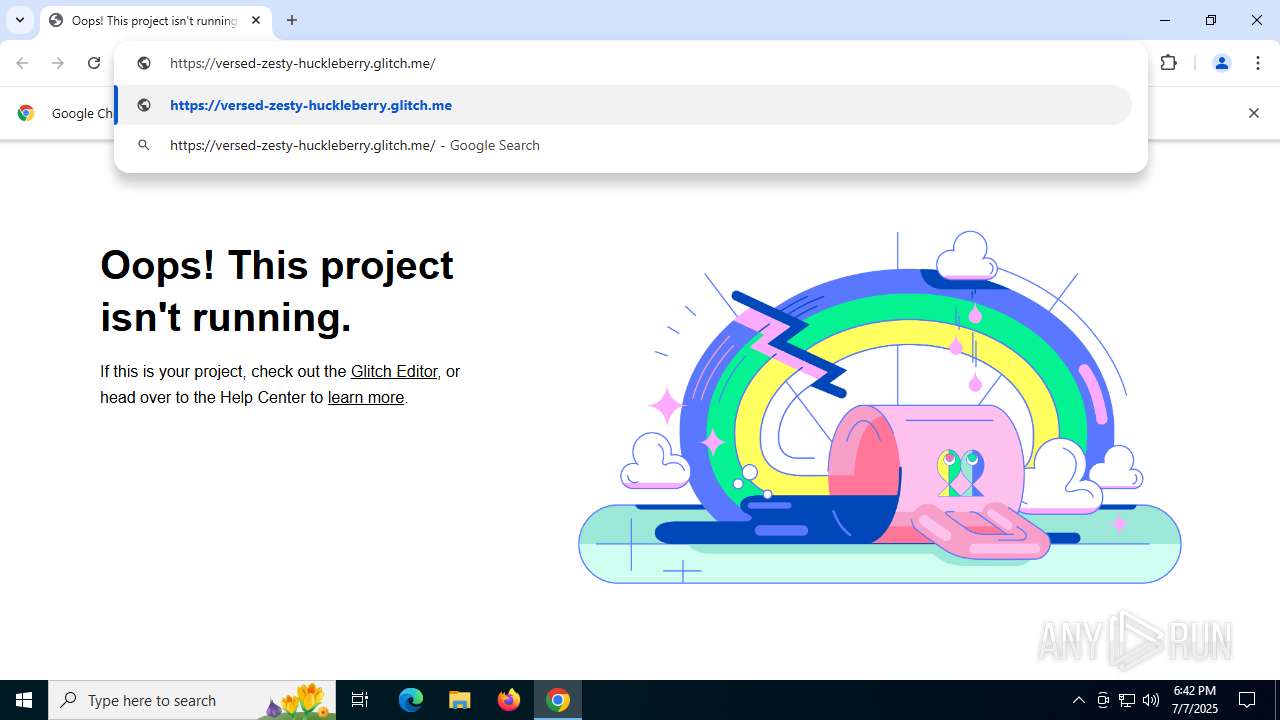
Task: Select the versed-zesty-huckleberry.glitch.me URL suggestion
Action: point(624,105)
